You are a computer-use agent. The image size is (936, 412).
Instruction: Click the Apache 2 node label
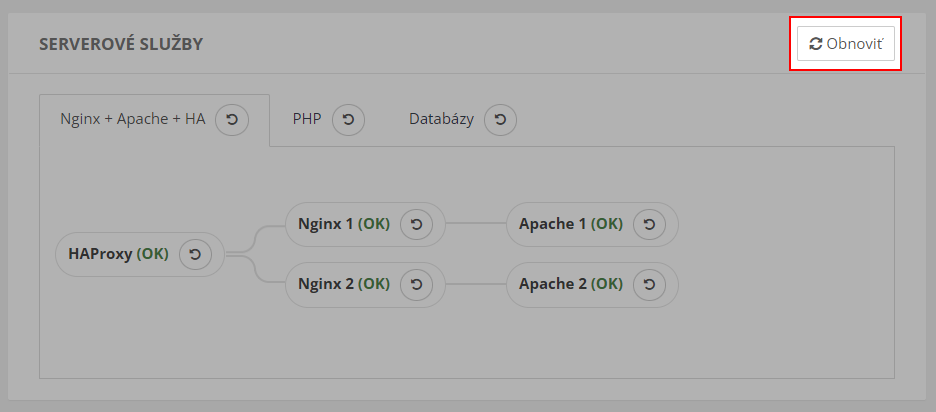pos(552,284)
